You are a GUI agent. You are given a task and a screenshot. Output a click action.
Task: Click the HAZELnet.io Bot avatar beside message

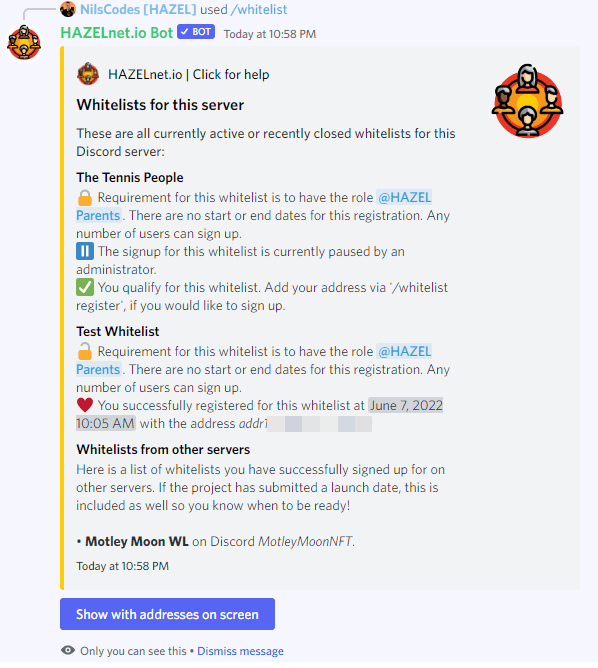point(24,43)
